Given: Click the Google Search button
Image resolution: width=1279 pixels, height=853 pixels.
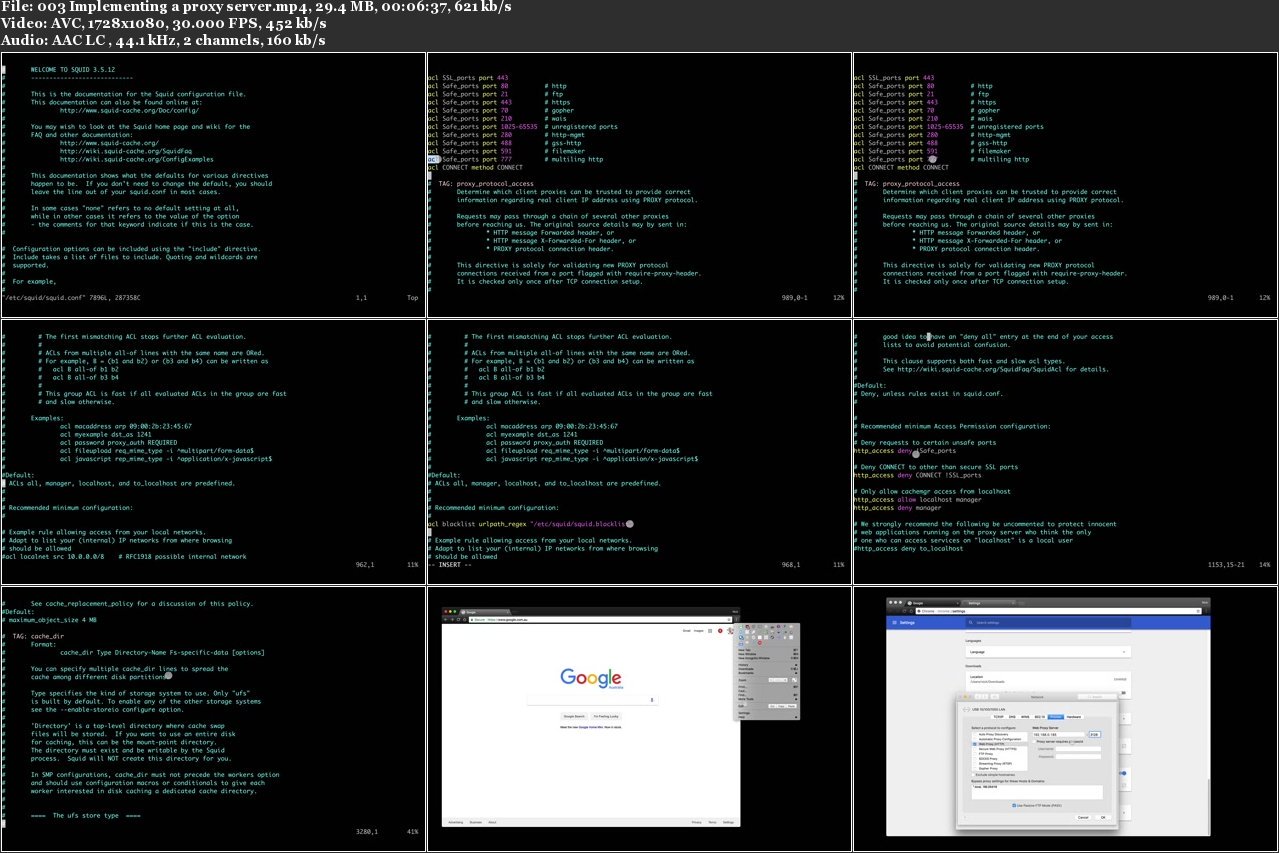Looking at the screenshot, I should click(574, 717).
